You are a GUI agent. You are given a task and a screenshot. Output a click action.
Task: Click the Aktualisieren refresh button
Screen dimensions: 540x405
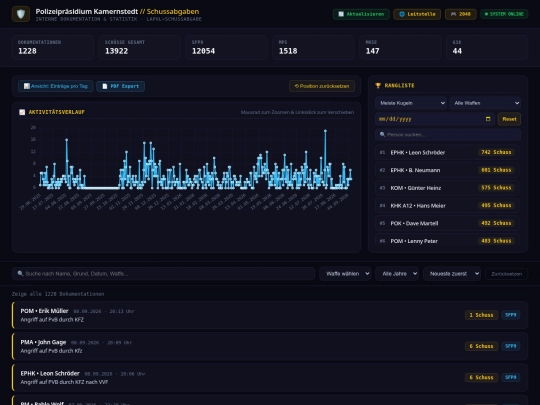pyautogui.click(x=361, y=14)
